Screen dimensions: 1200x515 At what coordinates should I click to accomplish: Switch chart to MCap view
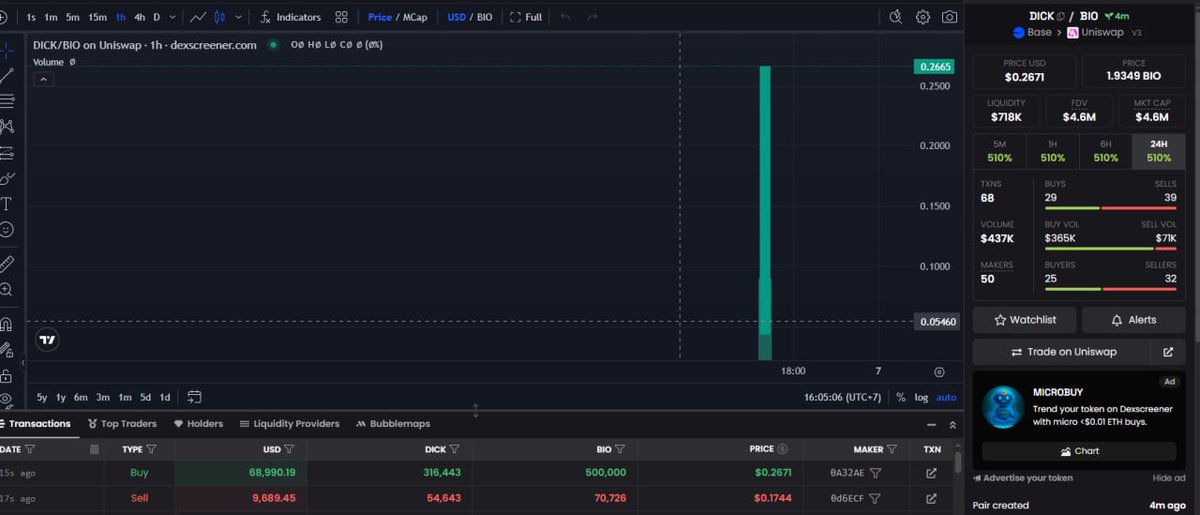coord(415,17)
